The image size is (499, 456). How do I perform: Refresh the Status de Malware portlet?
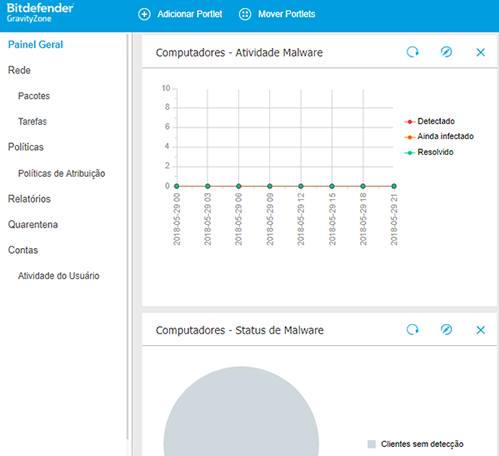(413, 330)
